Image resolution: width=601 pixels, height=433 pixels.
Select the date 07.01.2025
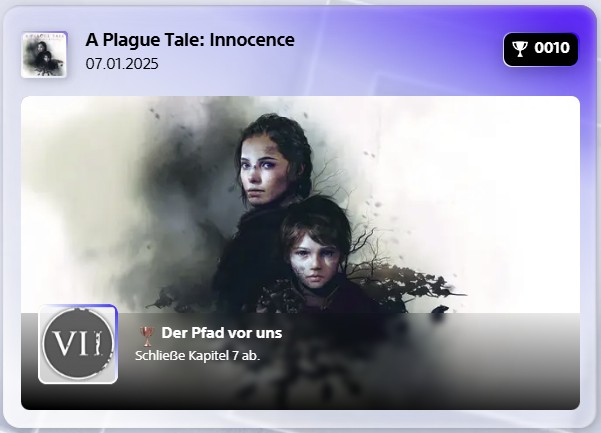pos(122,64)
